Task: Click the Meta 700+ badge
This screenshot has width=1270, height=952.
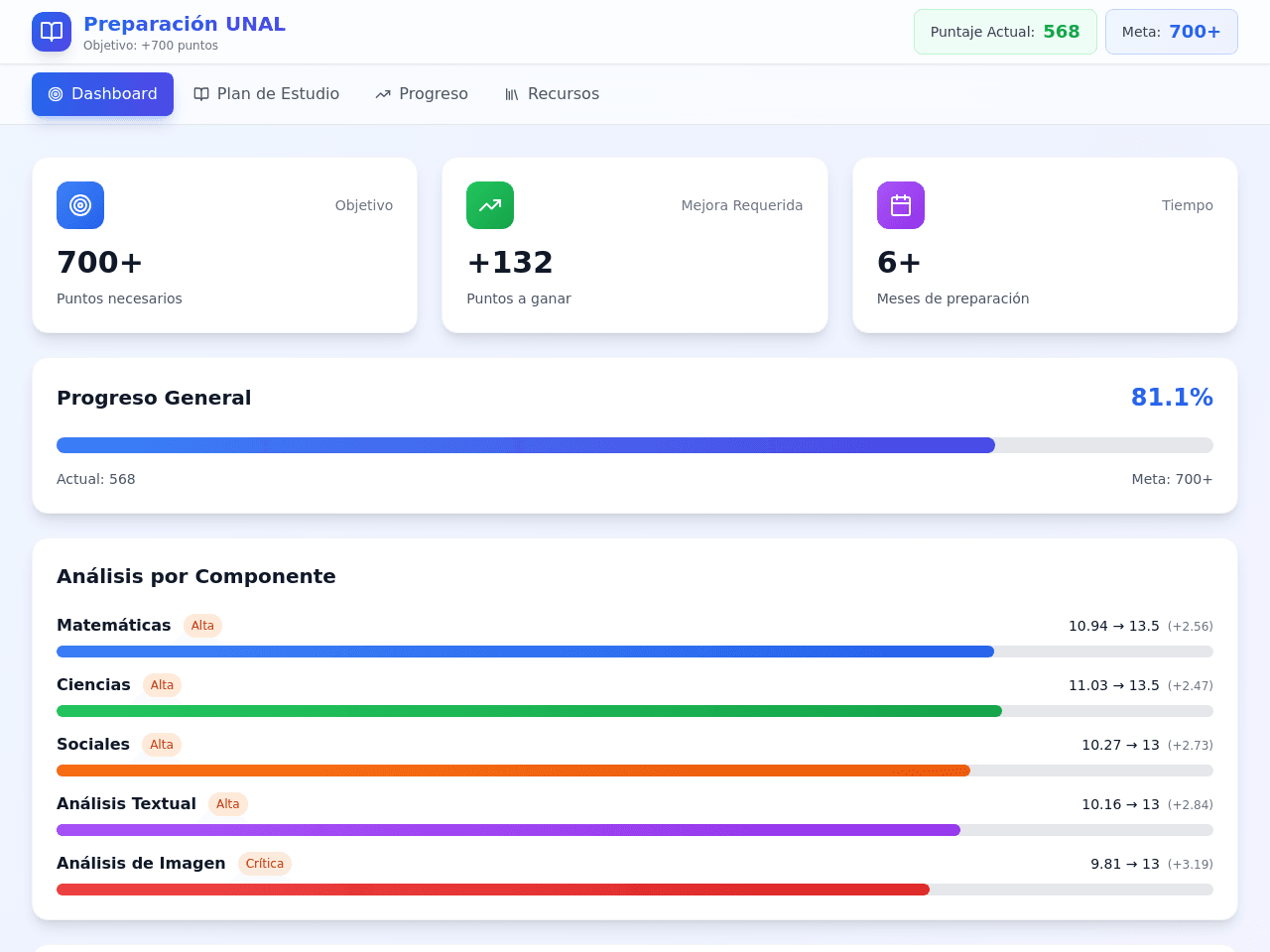Action: [x=1172, y=32]
